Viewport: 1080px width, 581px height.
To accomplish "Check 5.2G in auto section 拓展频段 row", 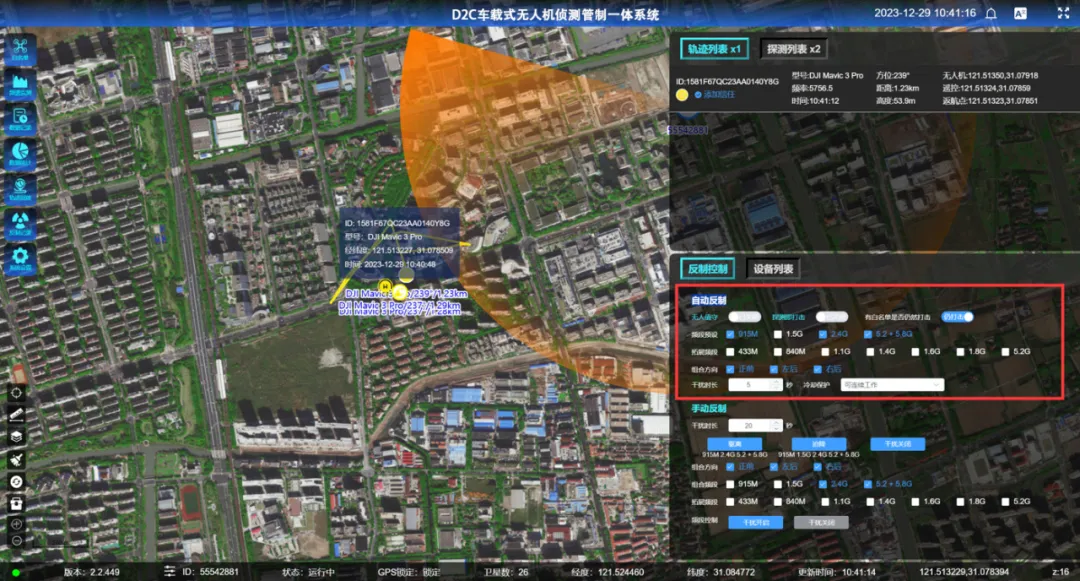I will tap(1005, 352).
